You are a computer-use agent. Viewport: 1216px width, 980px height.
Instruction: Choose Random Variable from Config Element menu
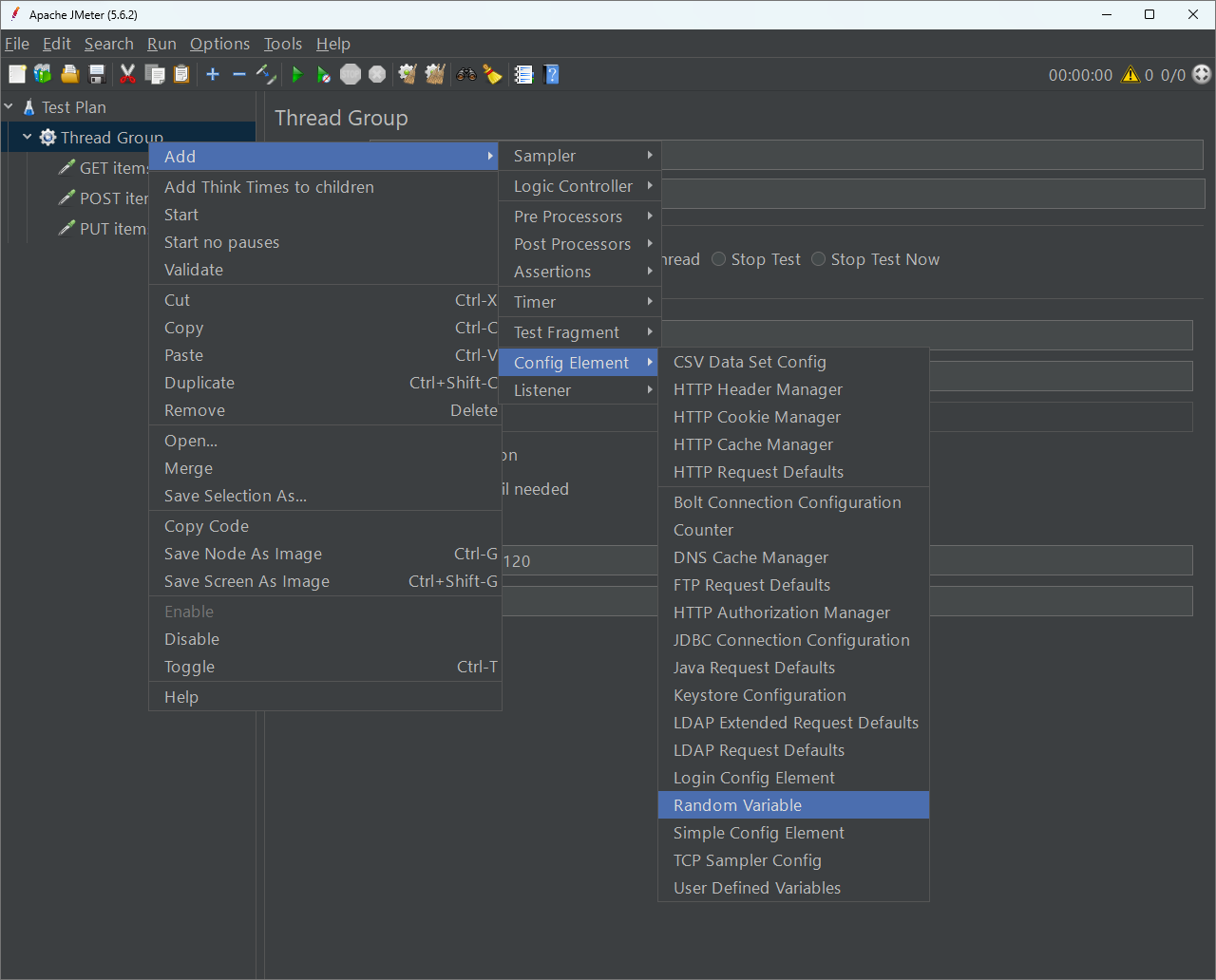point(737,805)
